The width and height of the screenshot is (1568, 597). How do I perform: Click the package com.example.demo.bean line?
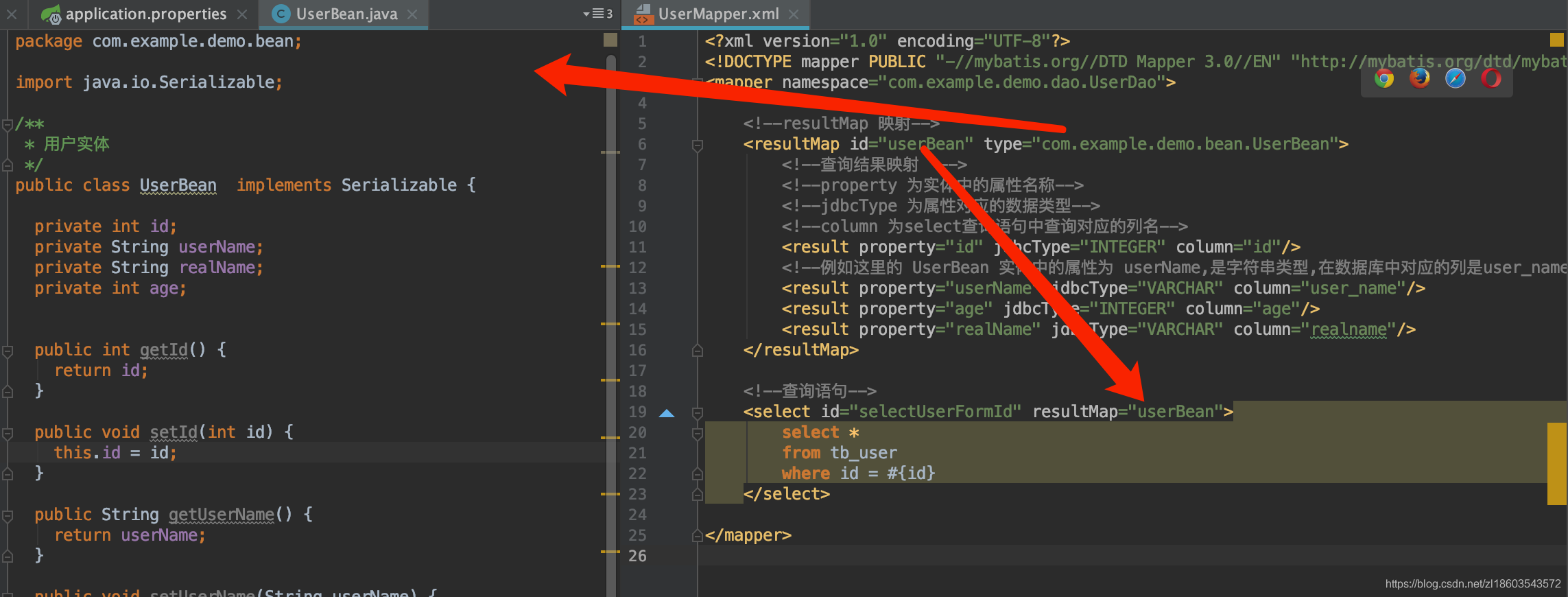pos(158,41)
